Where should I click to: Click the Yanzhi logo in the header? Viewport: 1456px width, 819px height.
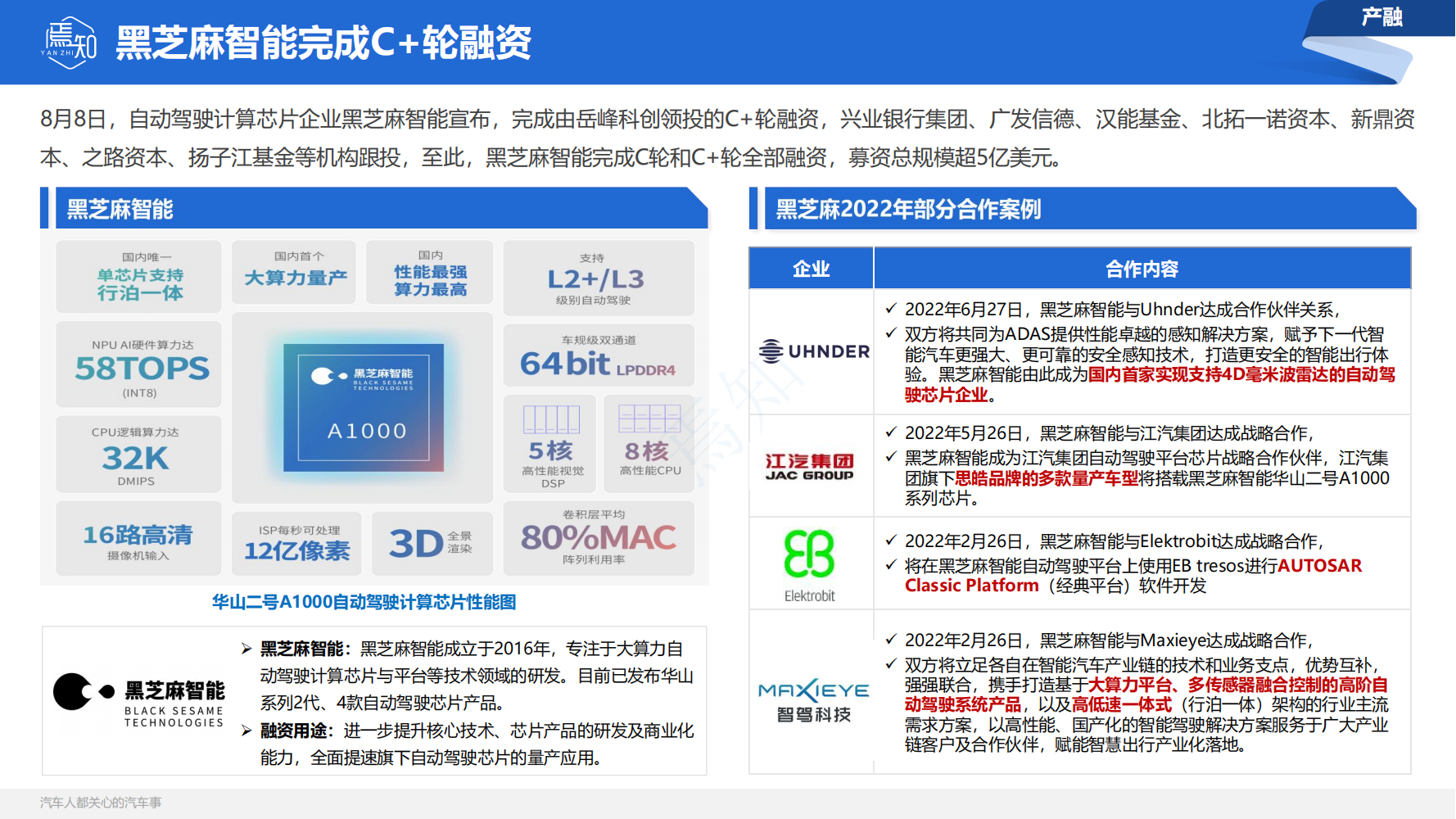pyautogui.click(x=69, y=43)
